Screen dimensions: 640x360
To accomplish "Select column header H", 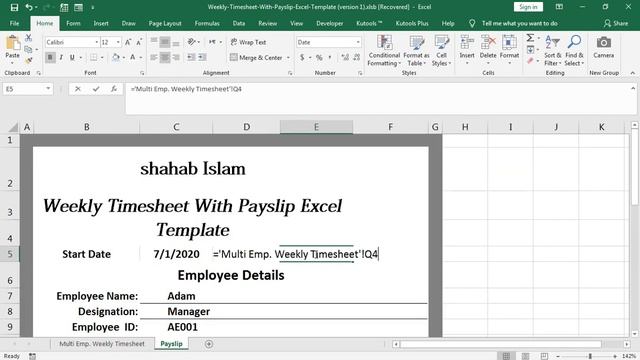I will tap(465, 127).
